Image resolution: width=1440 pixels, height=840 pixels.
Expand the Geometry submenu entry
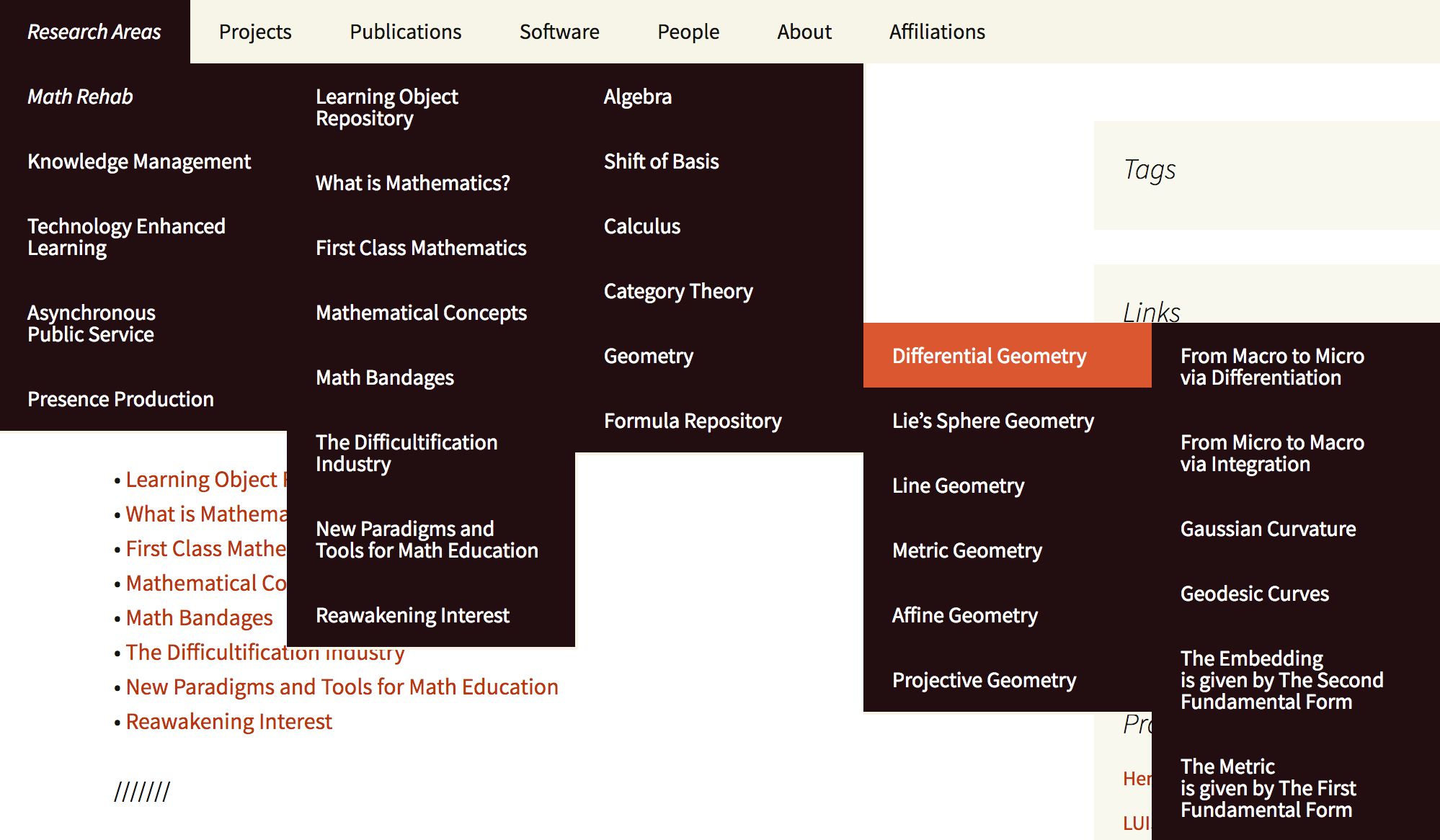(x=648, y=356)
